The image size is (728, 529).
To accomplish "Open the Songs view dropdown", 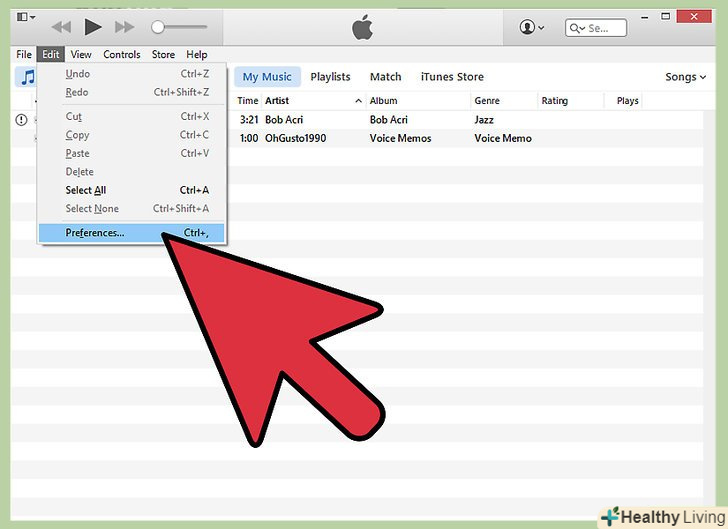I will tap(685, 77).
